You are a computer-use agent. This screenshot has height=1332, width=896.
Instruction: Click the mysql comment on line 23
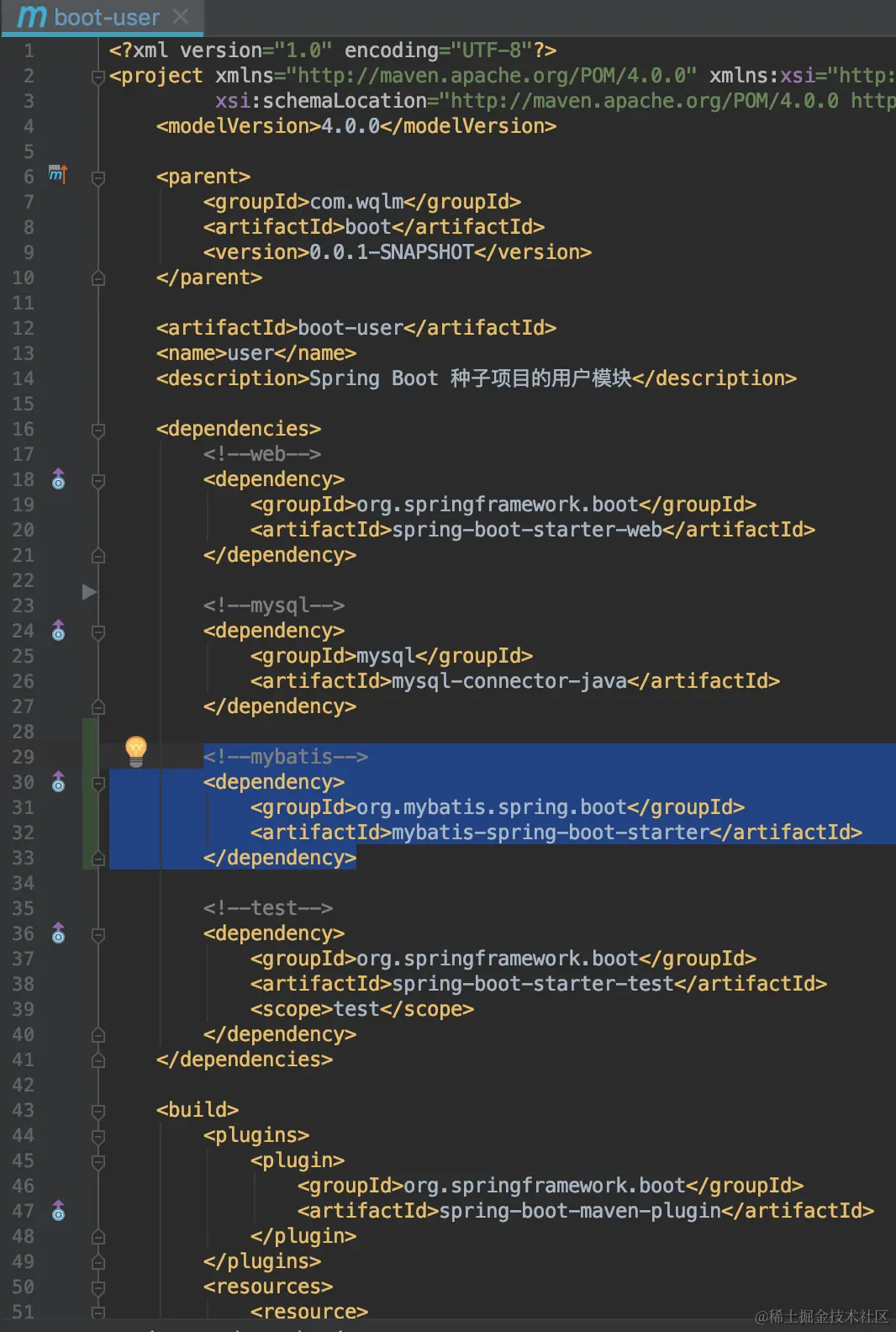pos(273,605)
